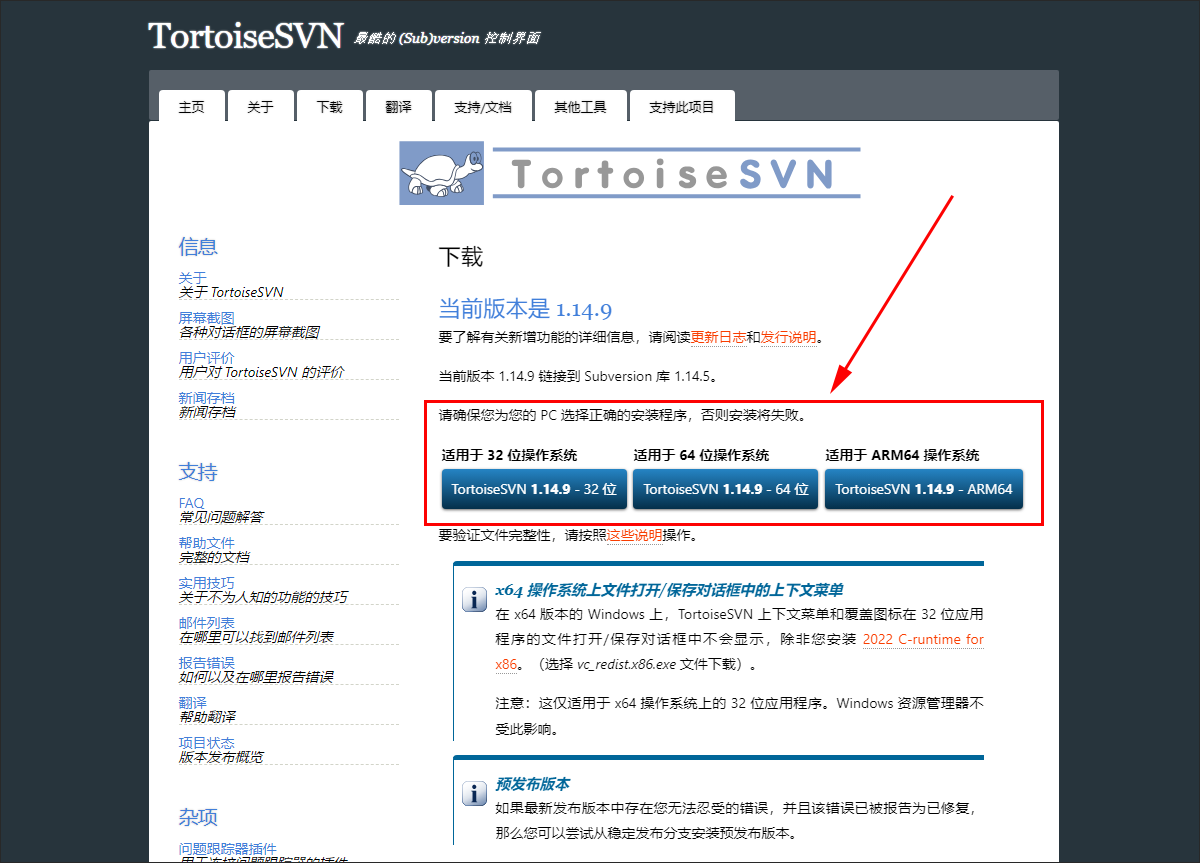Screen dimensions: 1200x863
Task: Download TortoiseSVN 1.14.9 ARM64 installer
Action: click(924, 489)
